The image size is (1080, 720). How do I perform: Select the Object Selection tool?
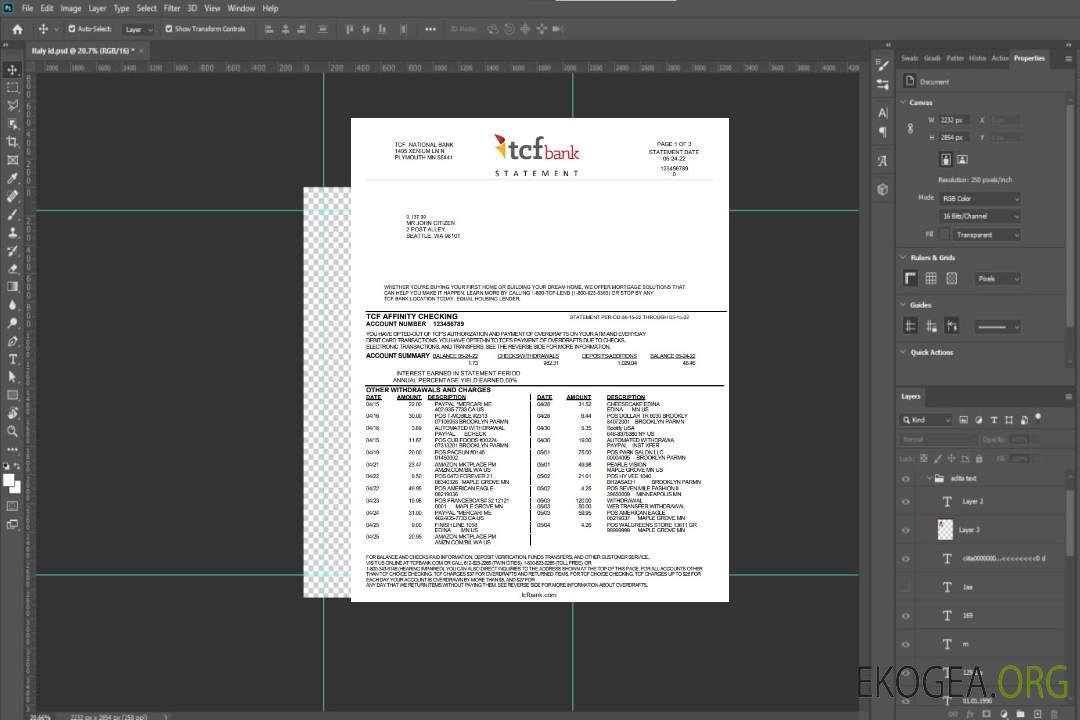pyautogui.click(x=12, y=124)
